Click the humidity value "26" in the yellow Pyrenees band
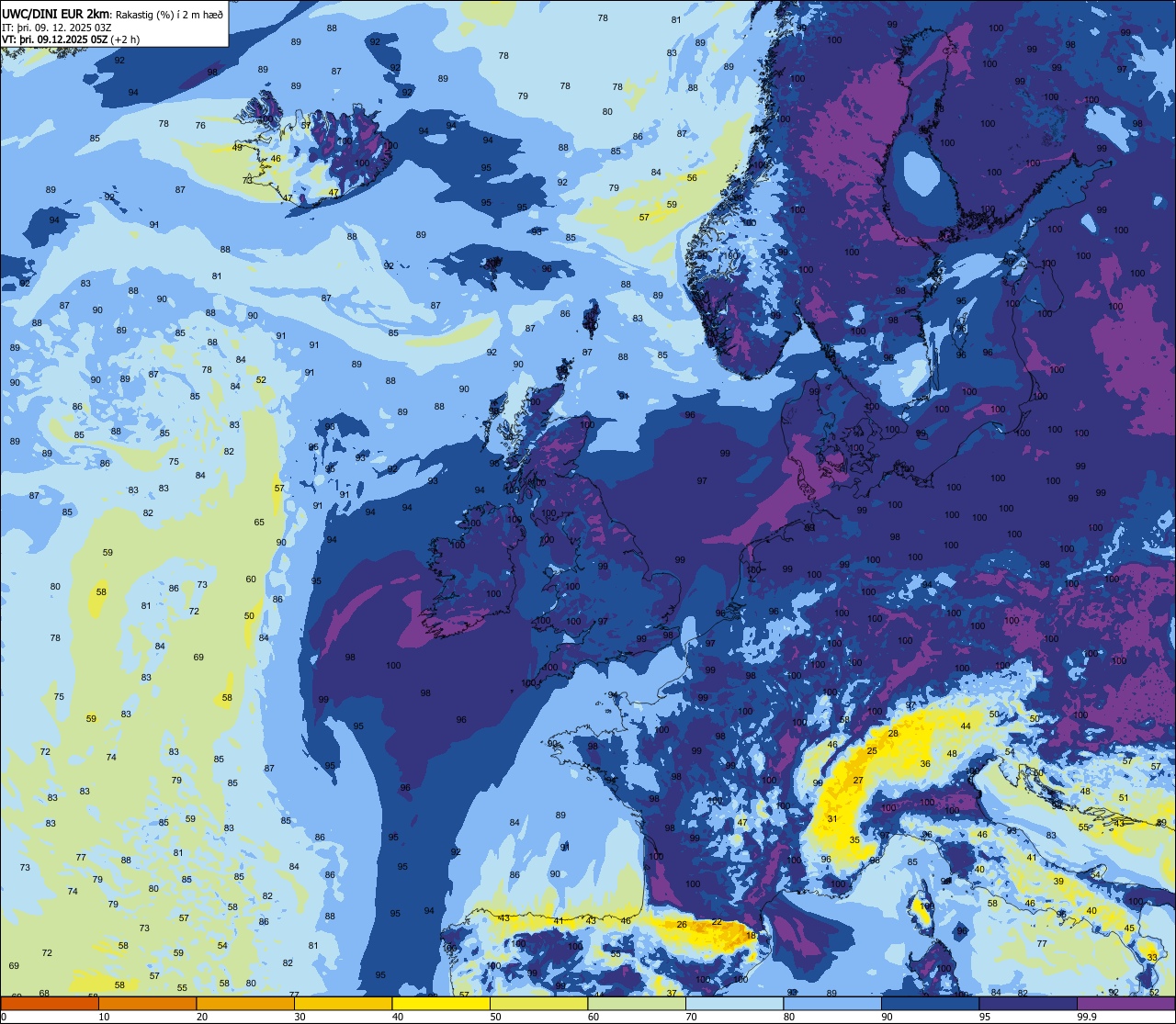The width and height of the screenshot is (1176, 1024). point(682,925)
